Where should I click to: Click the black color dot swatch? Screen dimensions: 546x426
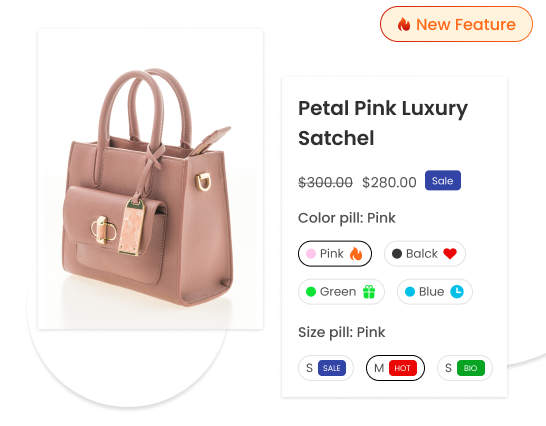397,254
